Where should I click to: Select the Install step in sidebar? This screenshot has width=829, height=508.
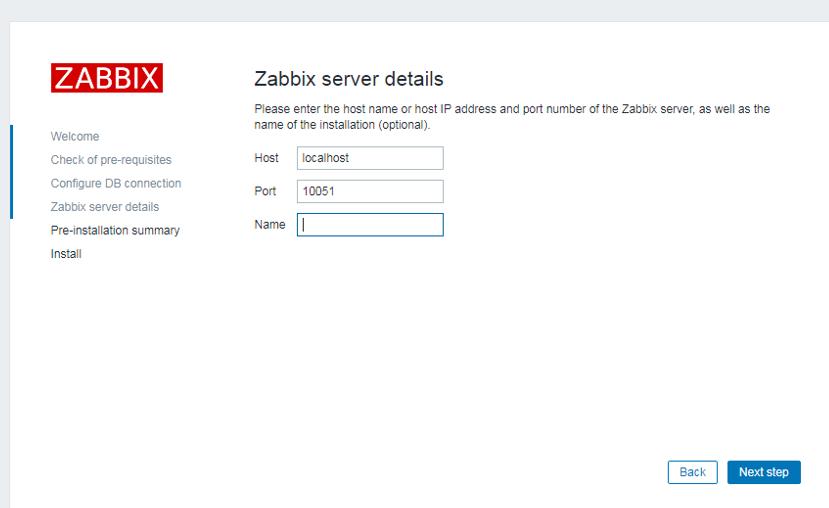coord(66,254)
